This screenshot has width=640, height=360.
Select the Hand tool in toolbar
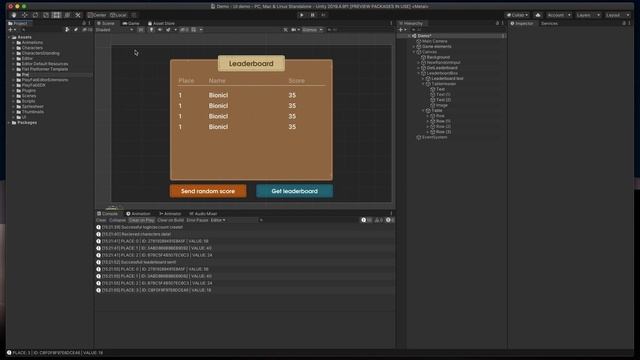point(14,15)
